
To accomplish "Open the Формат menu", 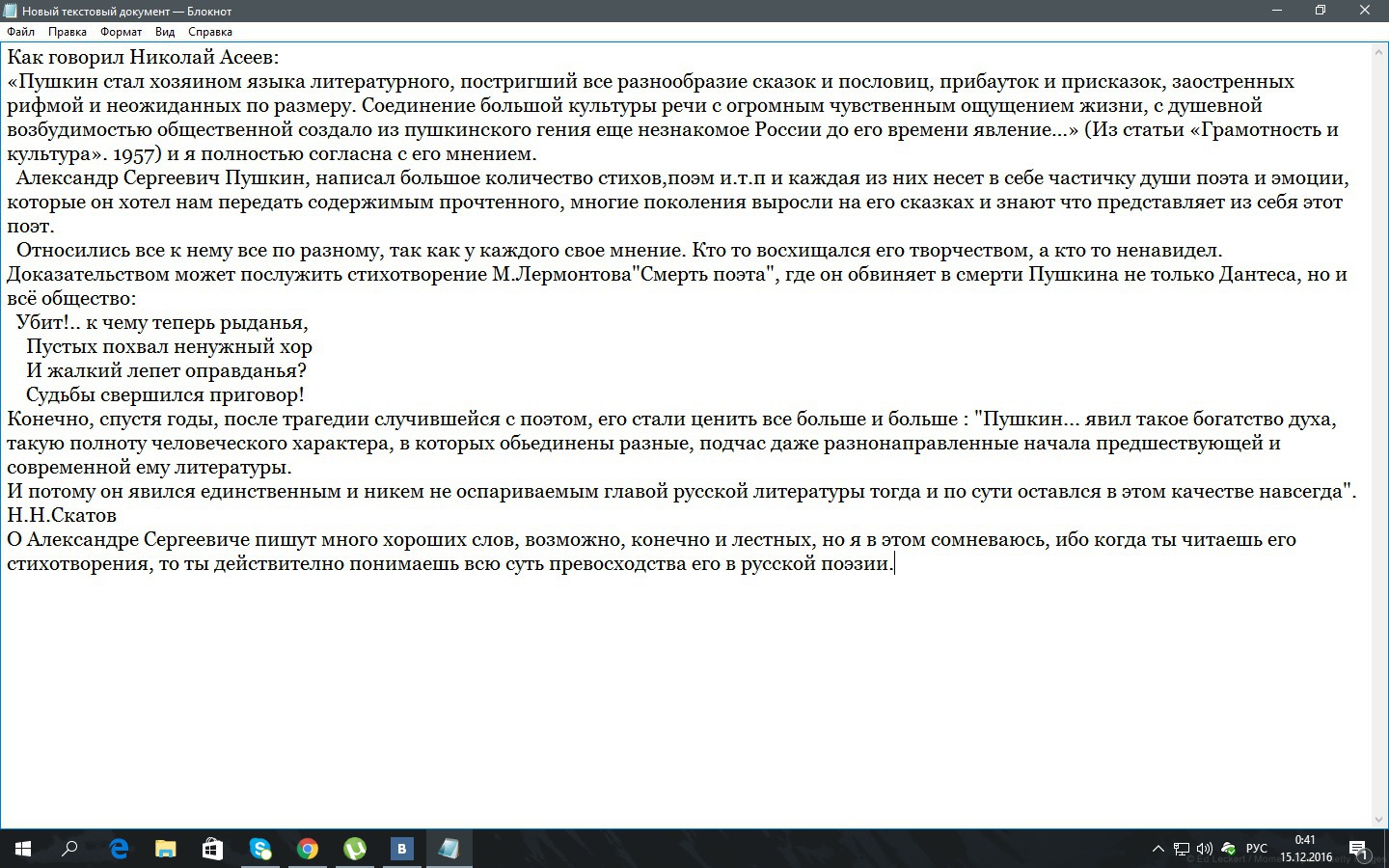I will coord(121,32).
